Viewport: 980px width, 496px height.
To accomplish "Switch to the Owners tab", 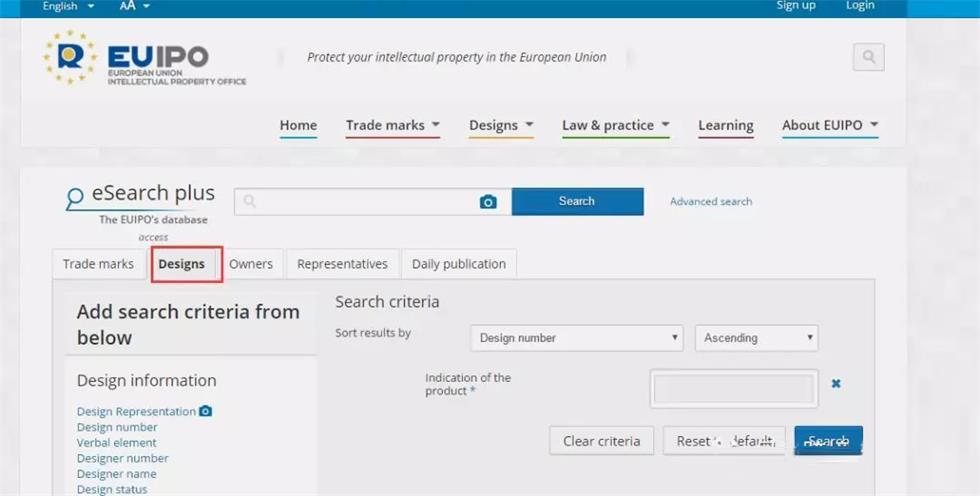I will pos(251,264).
